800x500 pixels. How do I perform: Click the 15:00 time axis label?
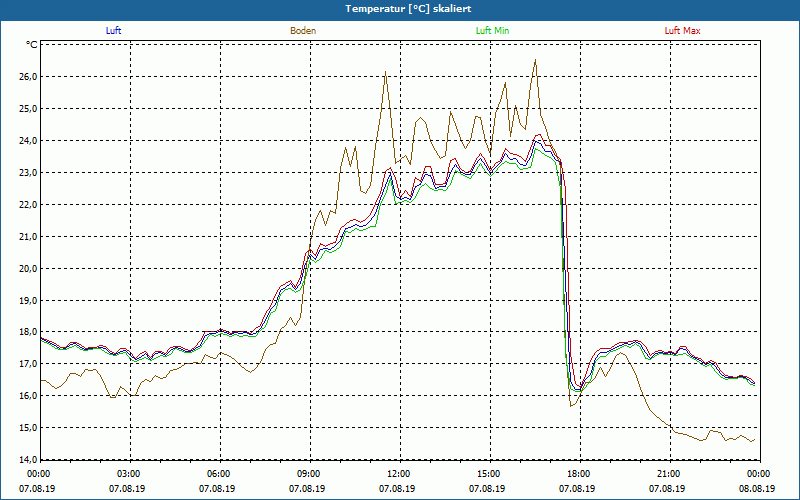[491, 474]
